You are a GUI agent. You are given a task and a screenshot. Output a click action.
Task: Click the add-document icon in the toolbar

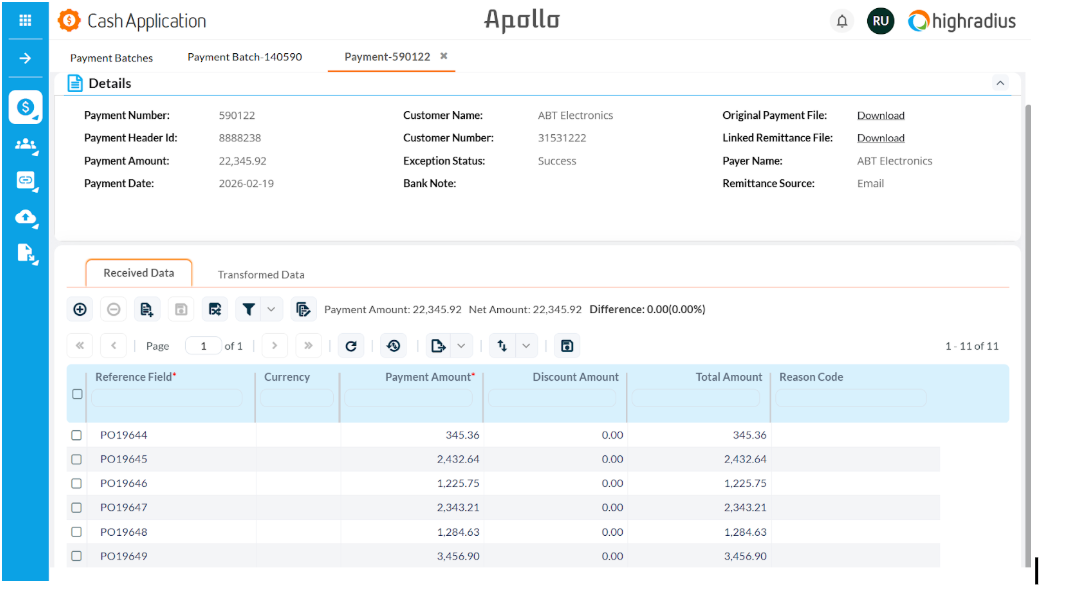146,309
